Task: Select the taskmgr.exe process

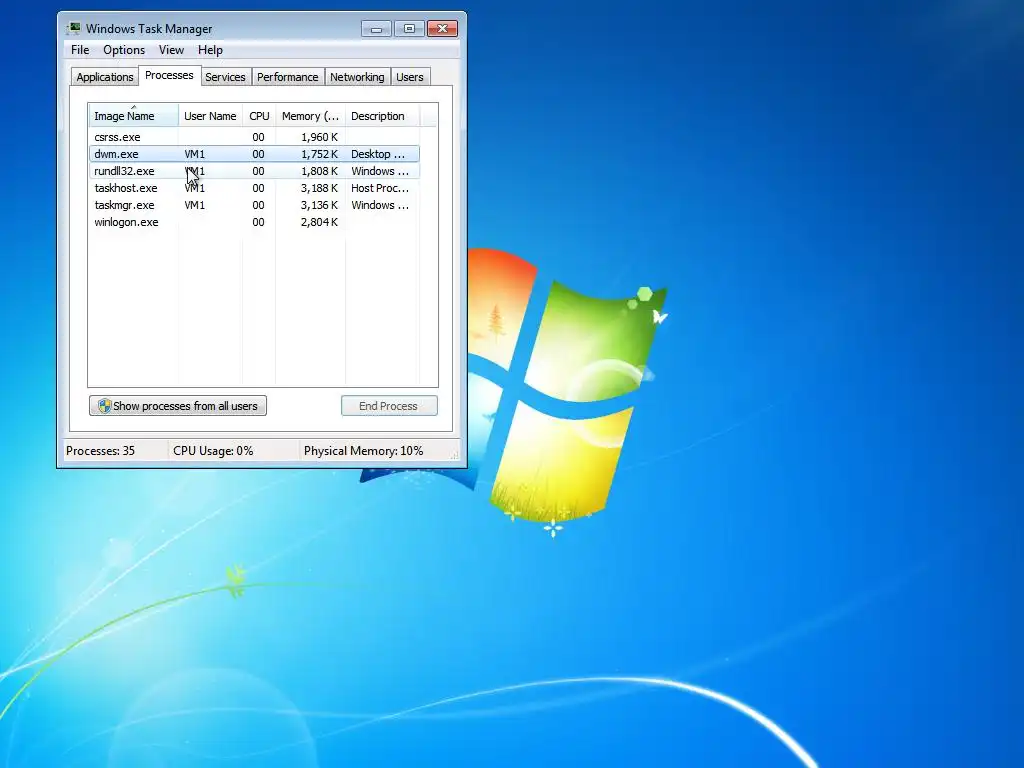Action: [x=254, y=205]
